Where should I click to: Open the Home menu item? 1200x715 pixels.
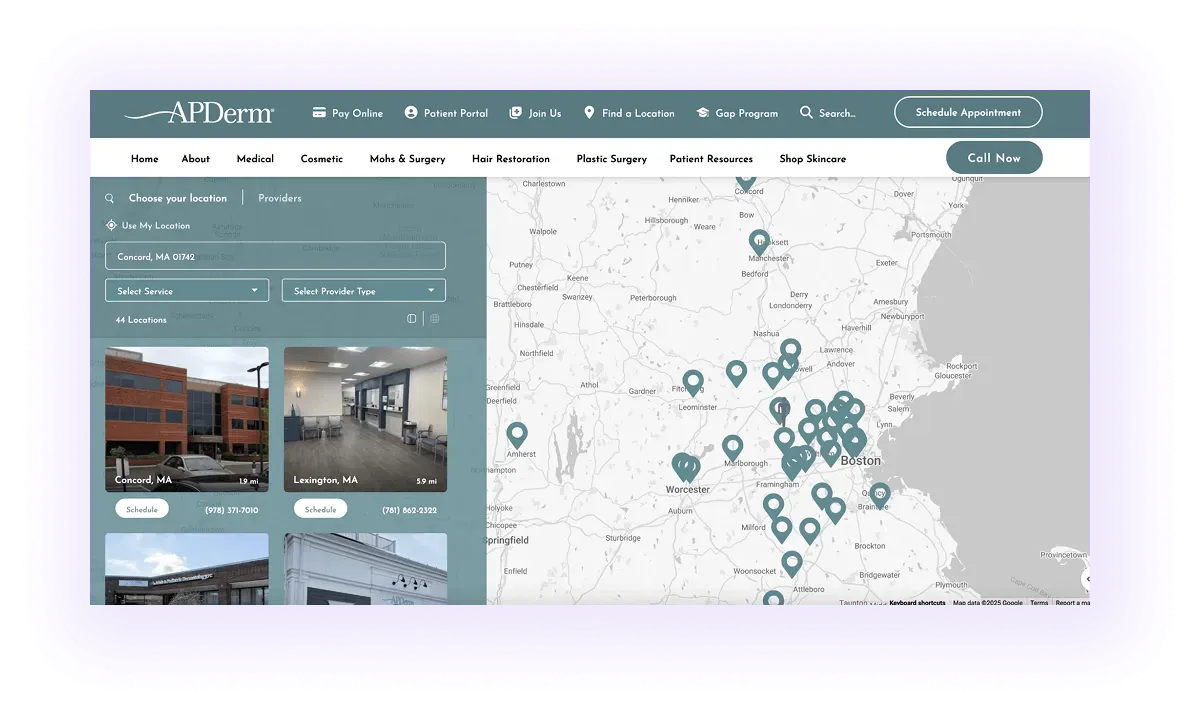point(145,158)
